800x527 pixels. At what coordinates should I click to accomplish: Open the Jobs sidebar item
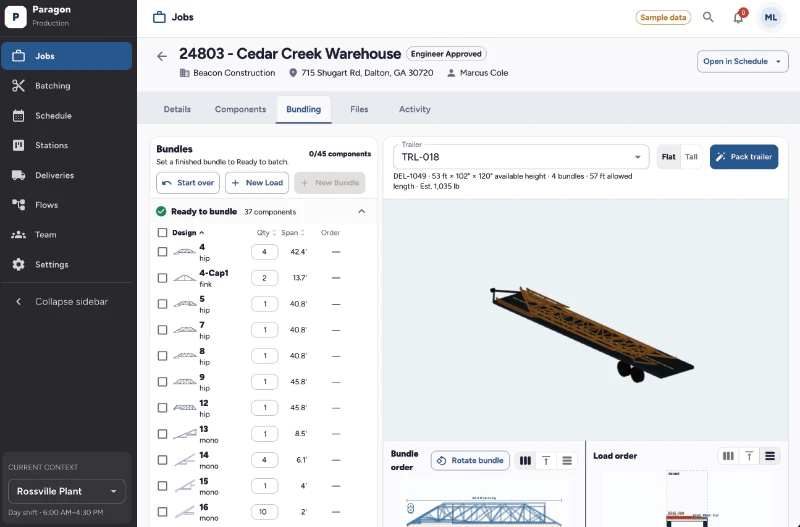tap(66, 56)
